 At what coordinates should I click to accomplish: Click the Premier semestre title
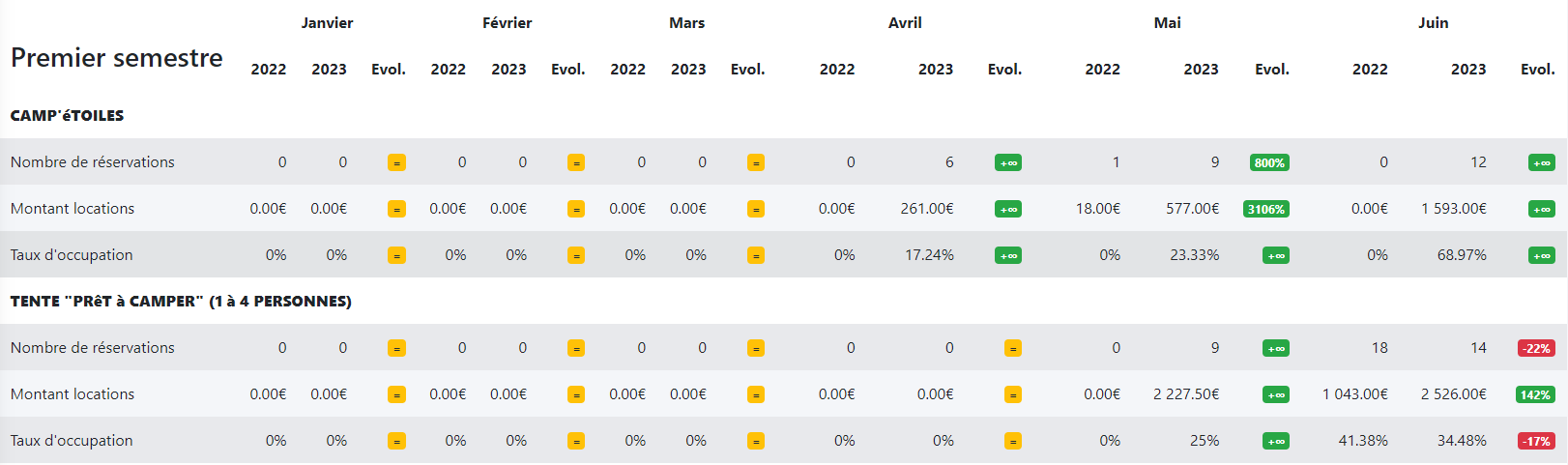pyautogui.click(x=117, y=58)
